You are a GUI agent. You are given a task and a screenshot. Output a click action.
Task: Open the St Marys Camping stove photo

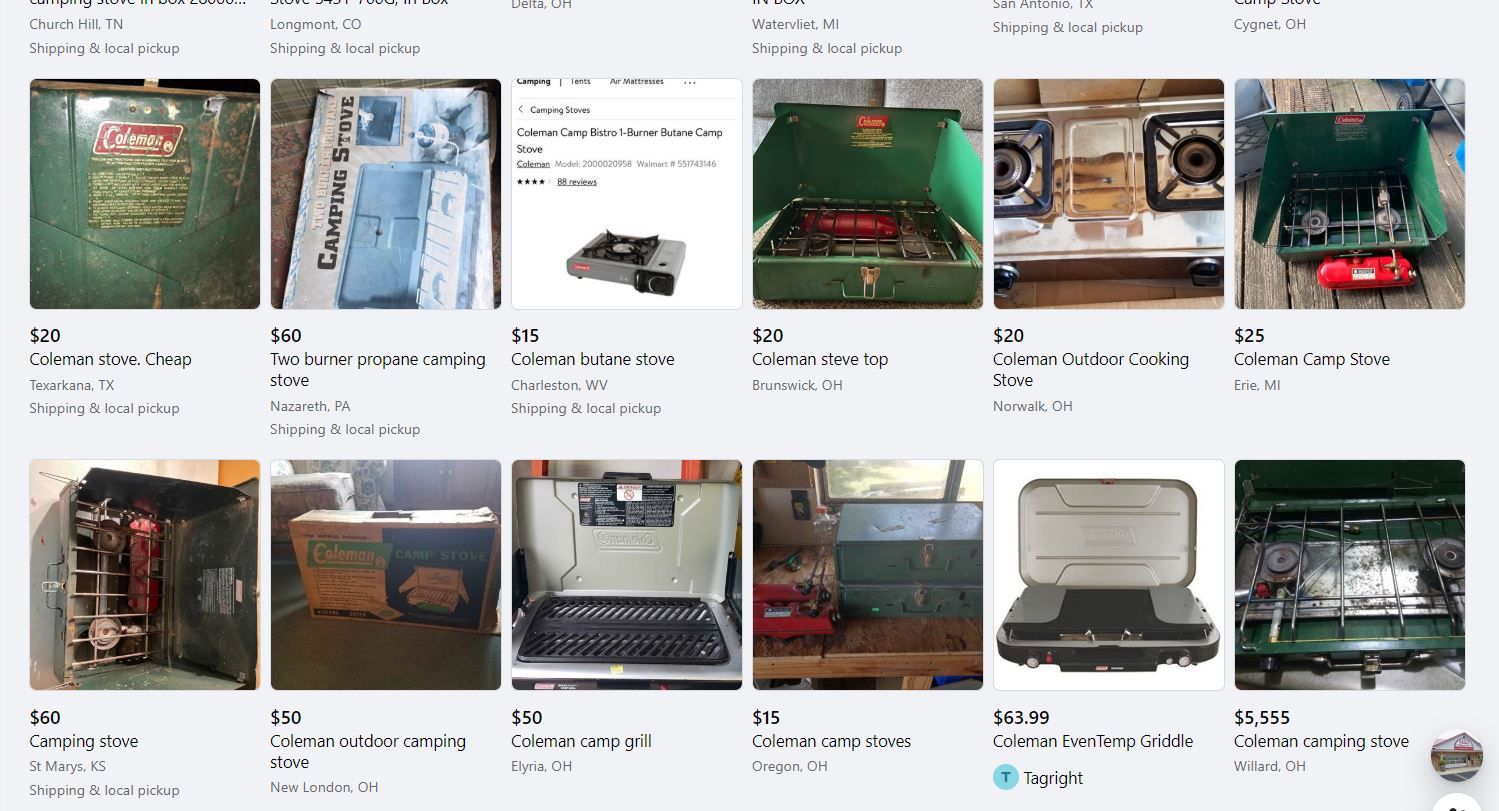click(145, 575)
